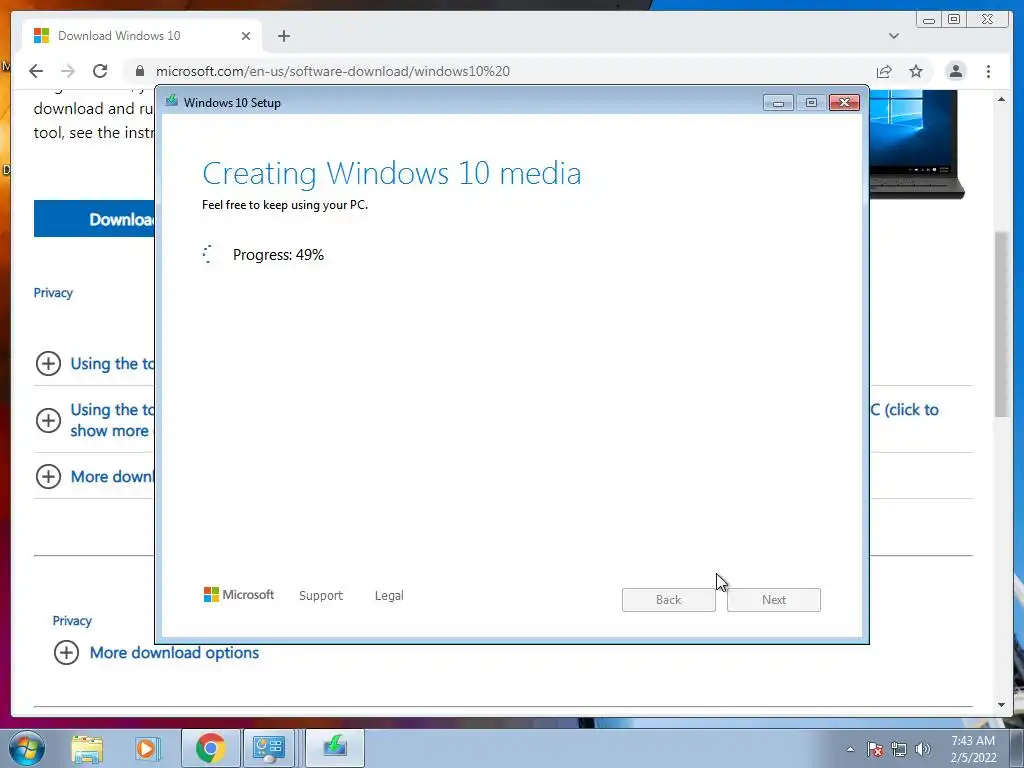Minimize the Windows 10 Setup window

(x=778, y=103)
